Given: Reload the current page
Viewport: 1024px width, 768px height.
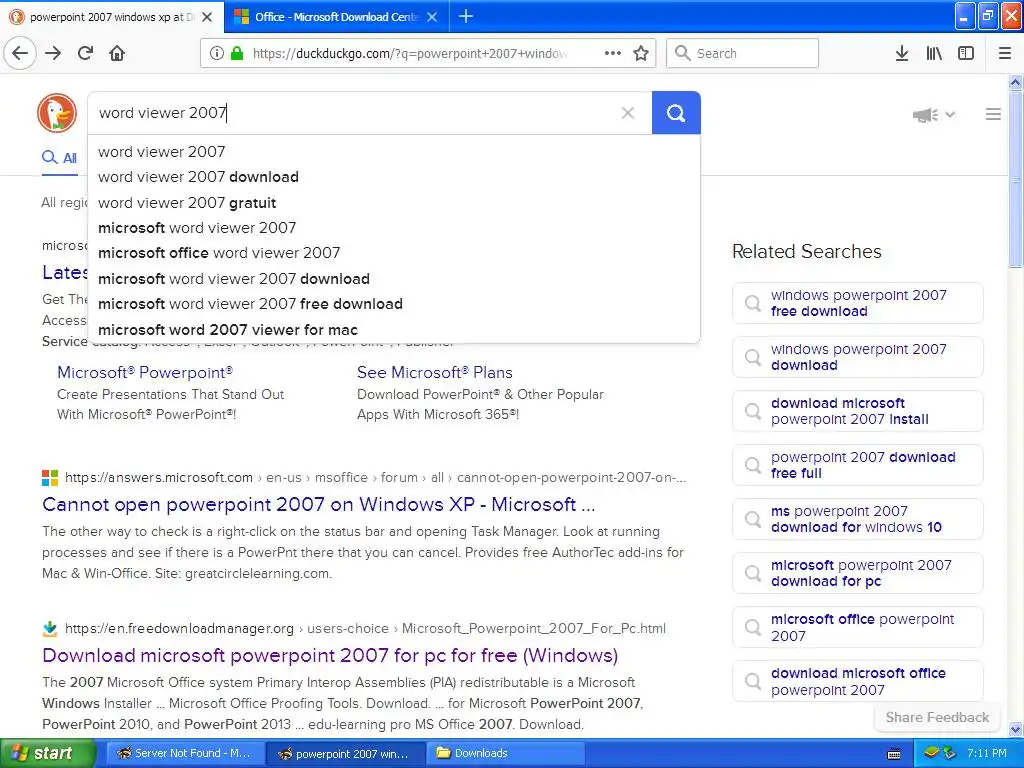Looking at the screenshot, I should click(86, 53).
